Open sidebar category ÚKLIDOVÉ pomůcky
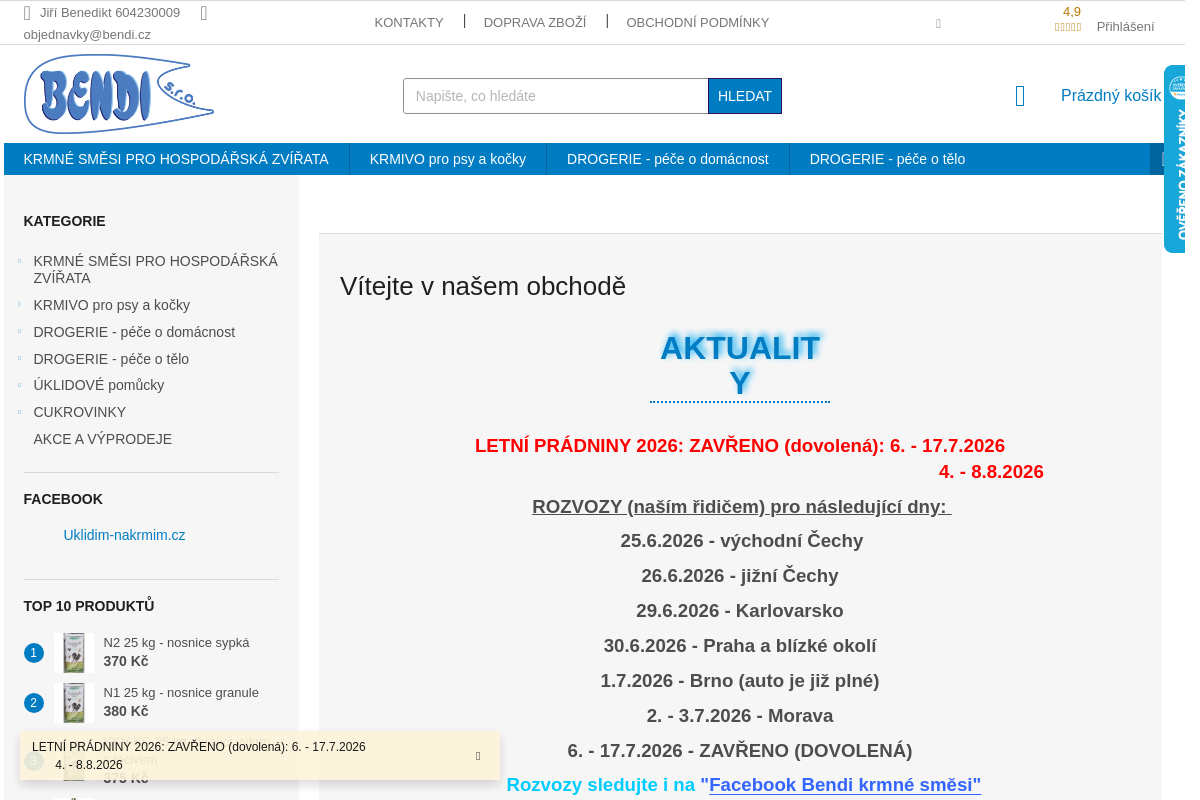Viewport: 1200px width, 800px height. 99,385
